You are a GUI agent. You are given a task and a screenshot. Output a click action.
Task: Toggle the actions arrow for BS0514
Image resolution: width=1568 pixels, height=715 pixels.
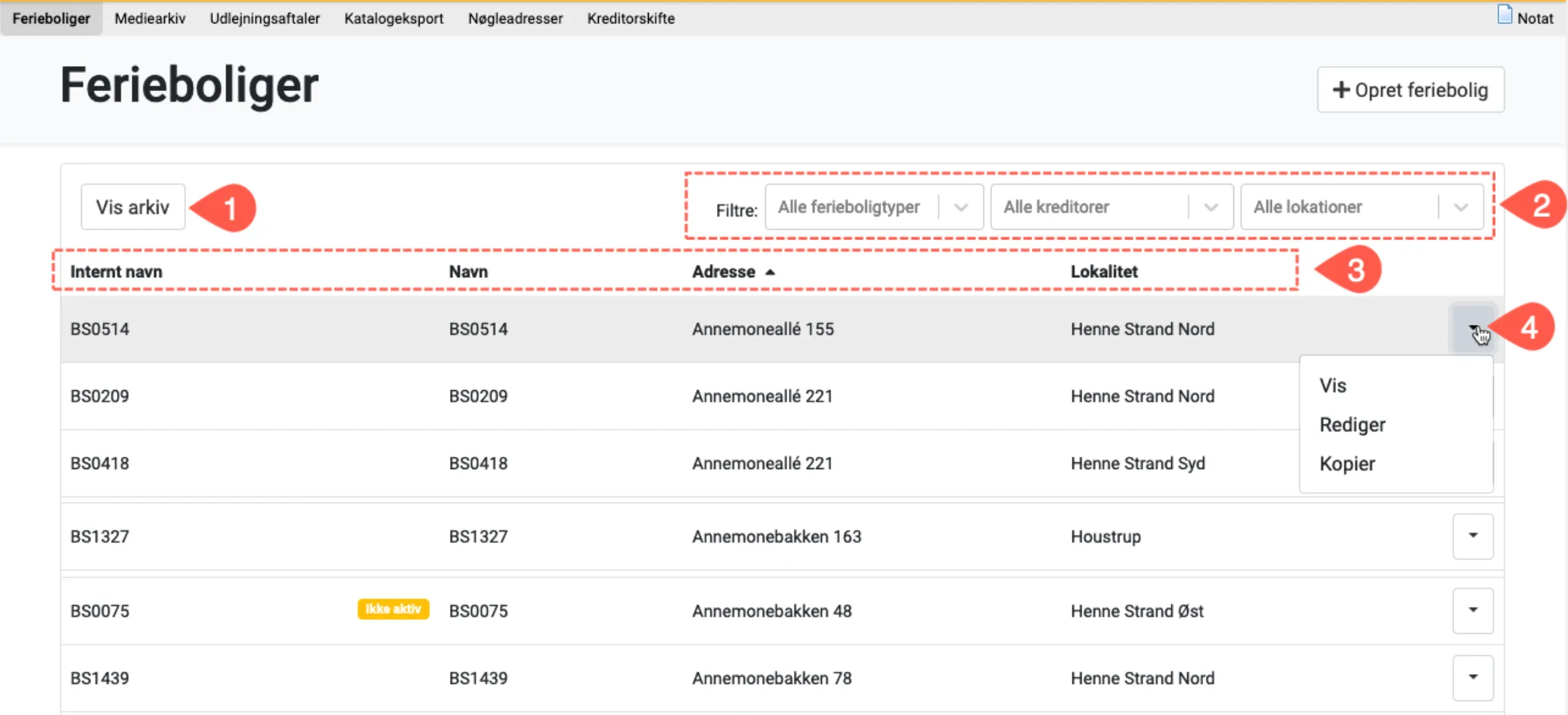[1472, 328]
